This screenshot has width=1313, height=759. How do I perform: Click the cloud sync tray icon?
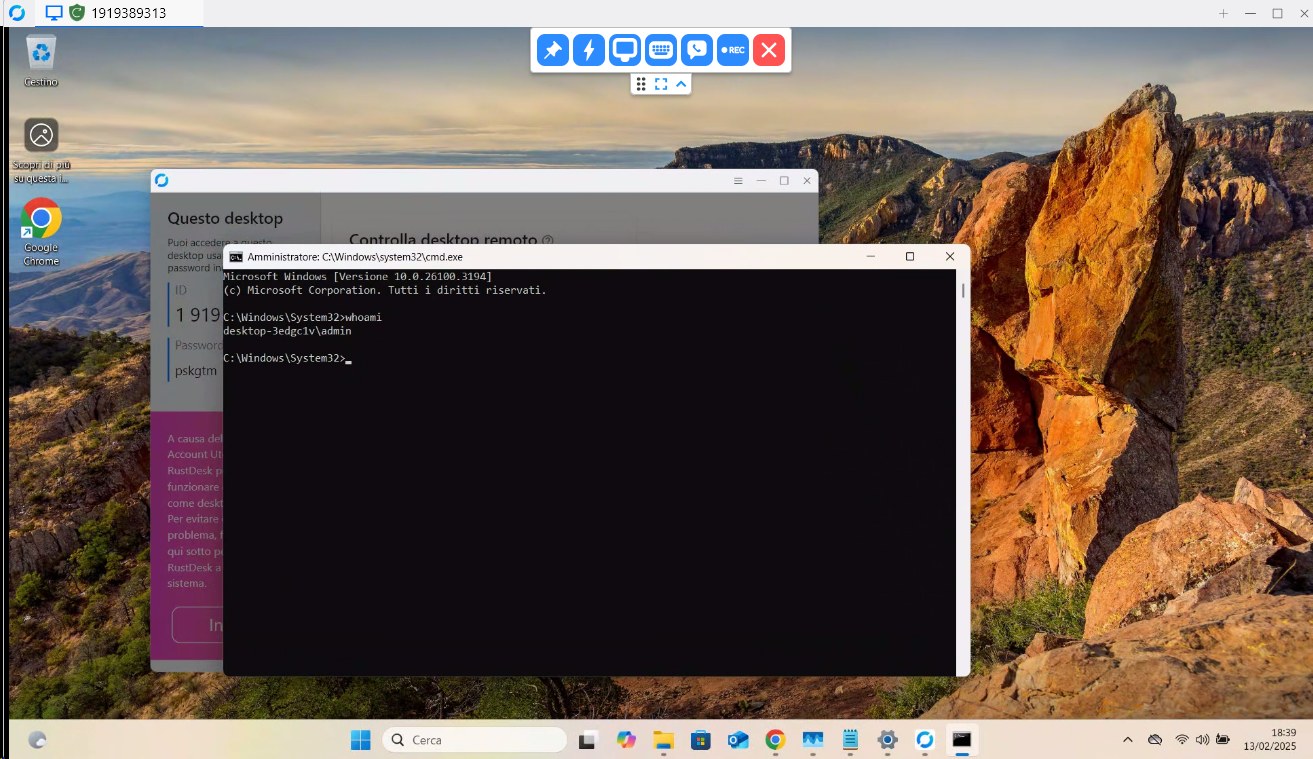pyautogui.click(x=1155, y=740)
